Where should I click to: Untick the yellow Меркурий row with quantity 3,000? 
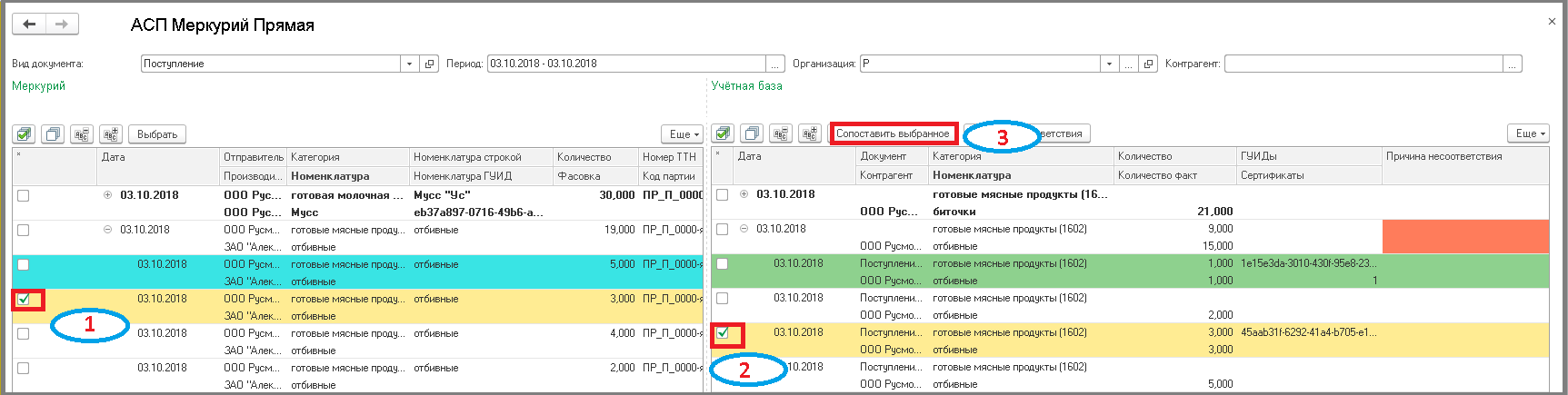[23, 299]
